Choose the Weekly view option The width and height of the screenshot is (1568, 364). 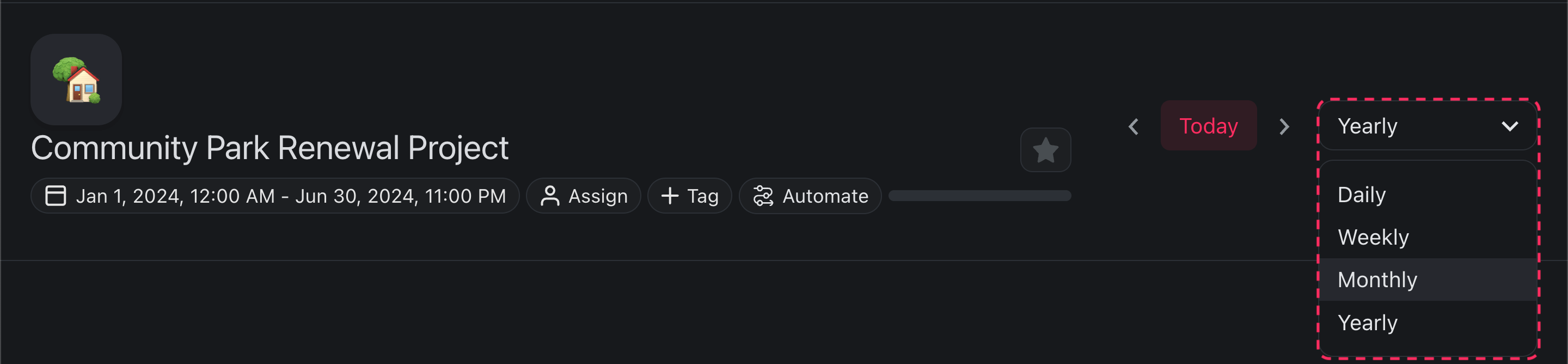tap(1373, 237)
